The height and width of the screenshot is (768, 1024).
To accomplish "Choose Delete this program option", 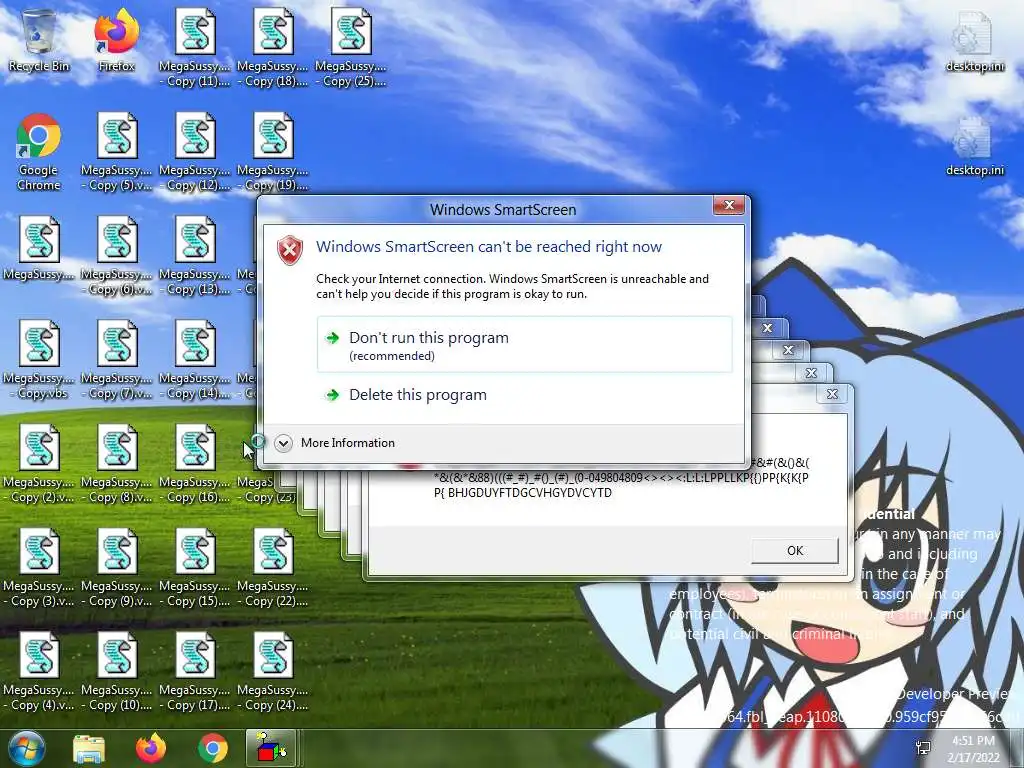I will click(524, 394).
